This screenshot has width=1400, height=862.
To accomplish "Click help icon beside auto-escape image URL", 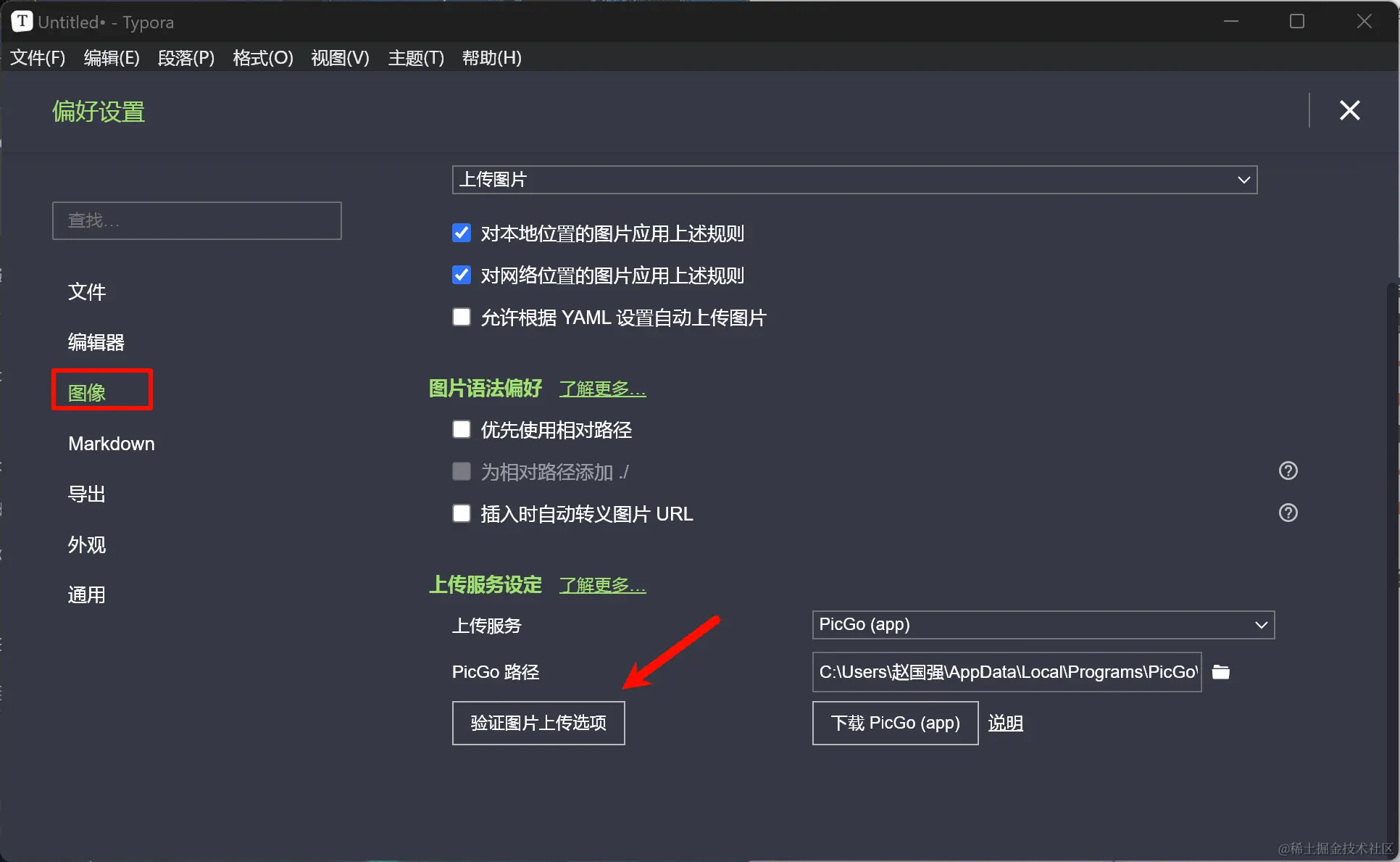I will point(1288,513).
